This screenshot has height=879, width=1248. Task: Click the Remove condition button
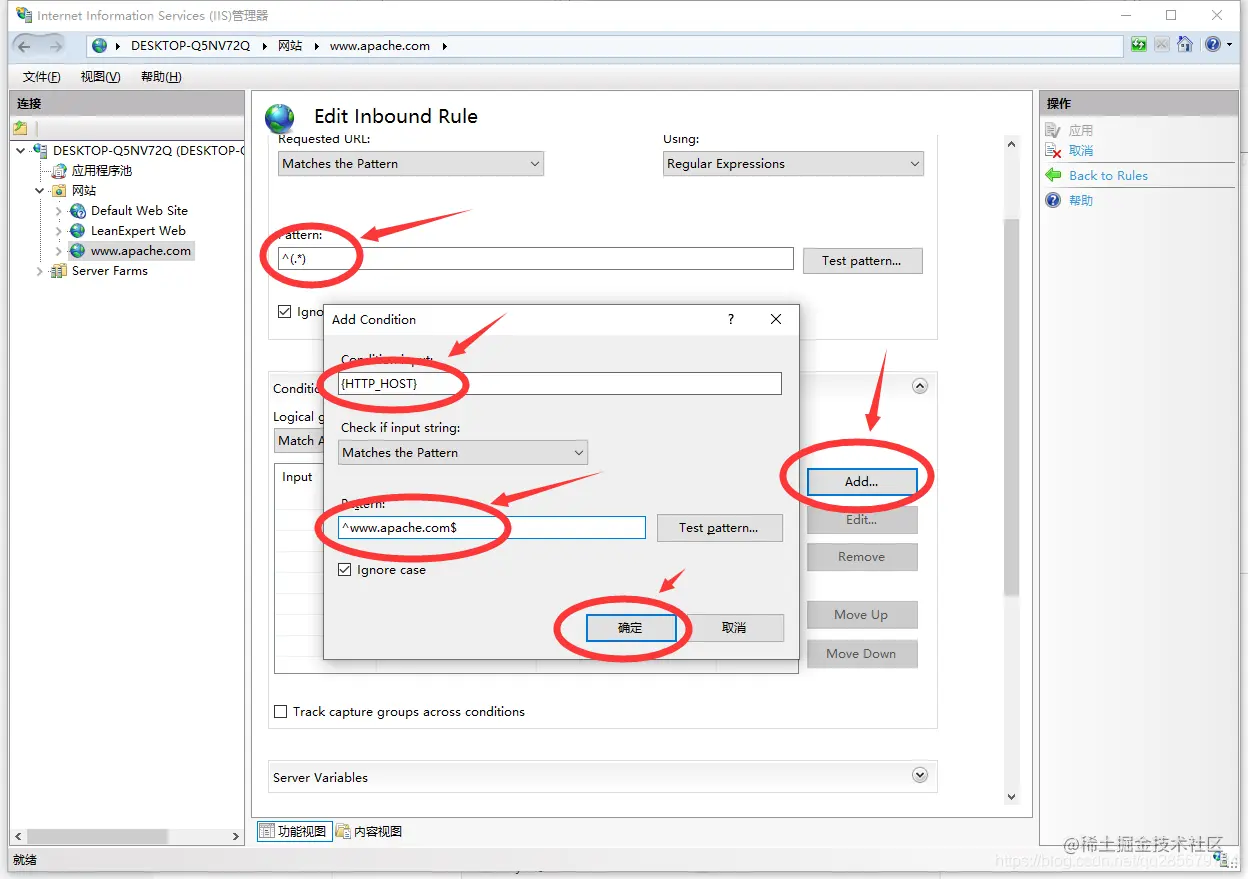862,557
